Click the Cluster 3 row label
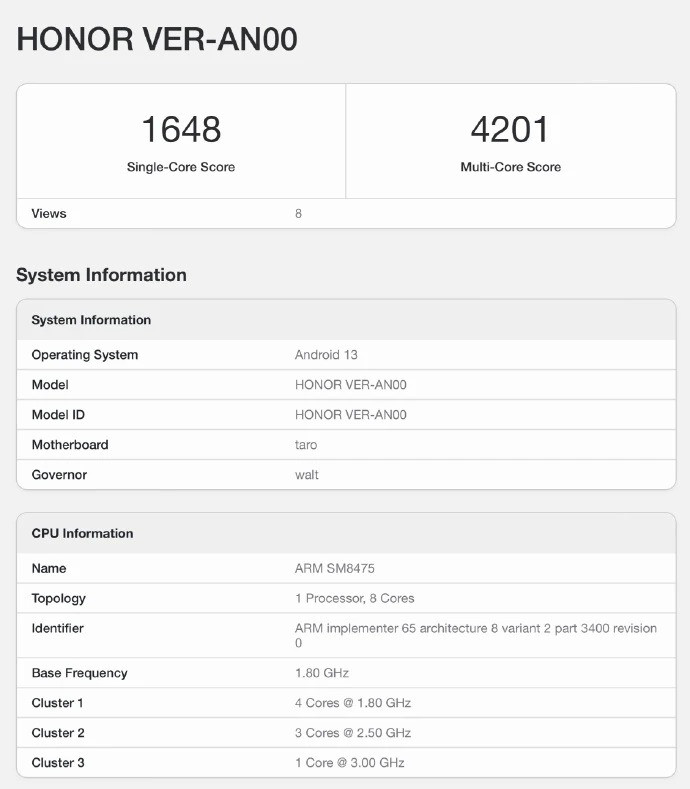This screenshot has height=789, width=690. click(58, 763)
